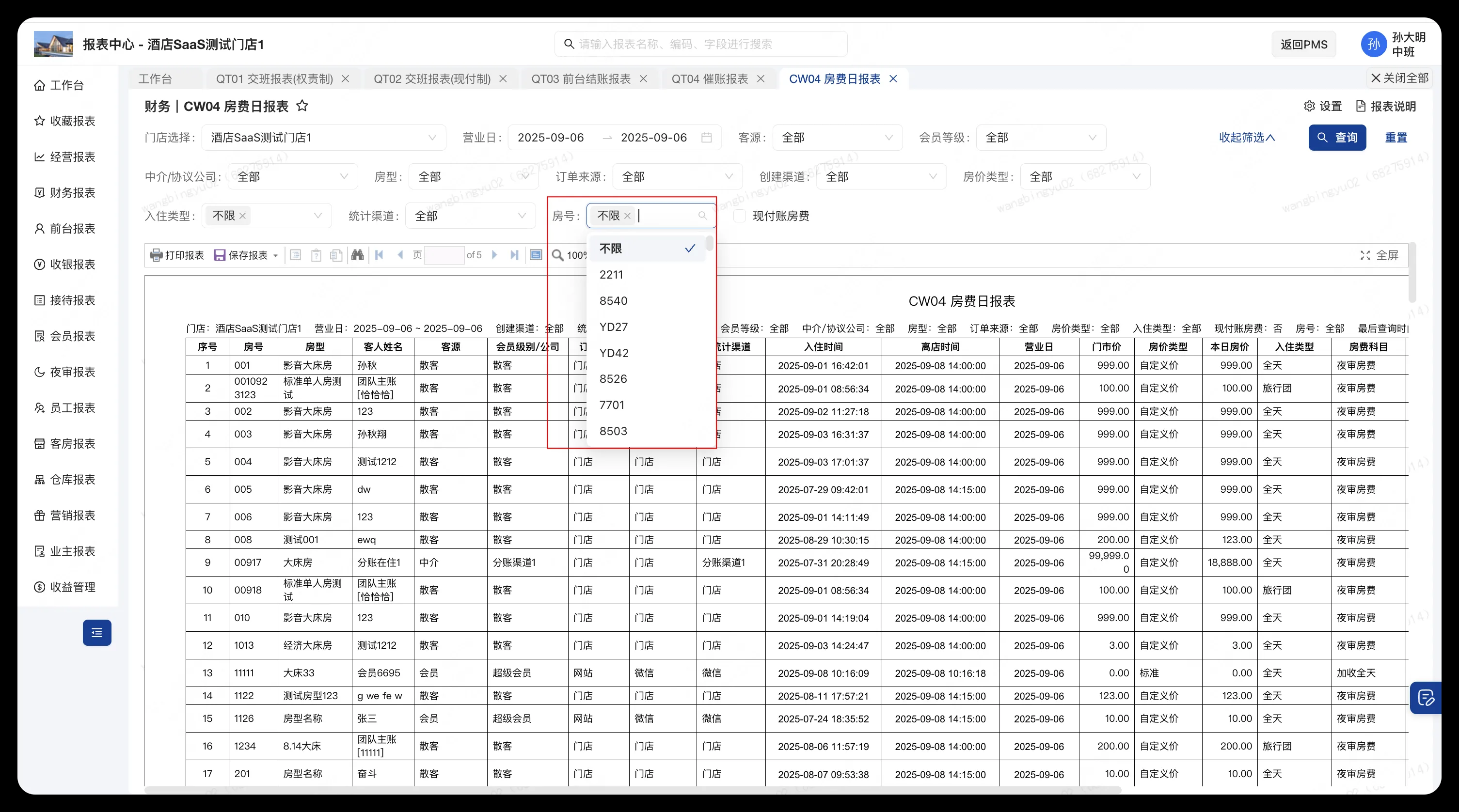The width and height of the screenshot is (1459, 812).
Task: Check the 现付账房费 checkbox
Action: [740, 216]
